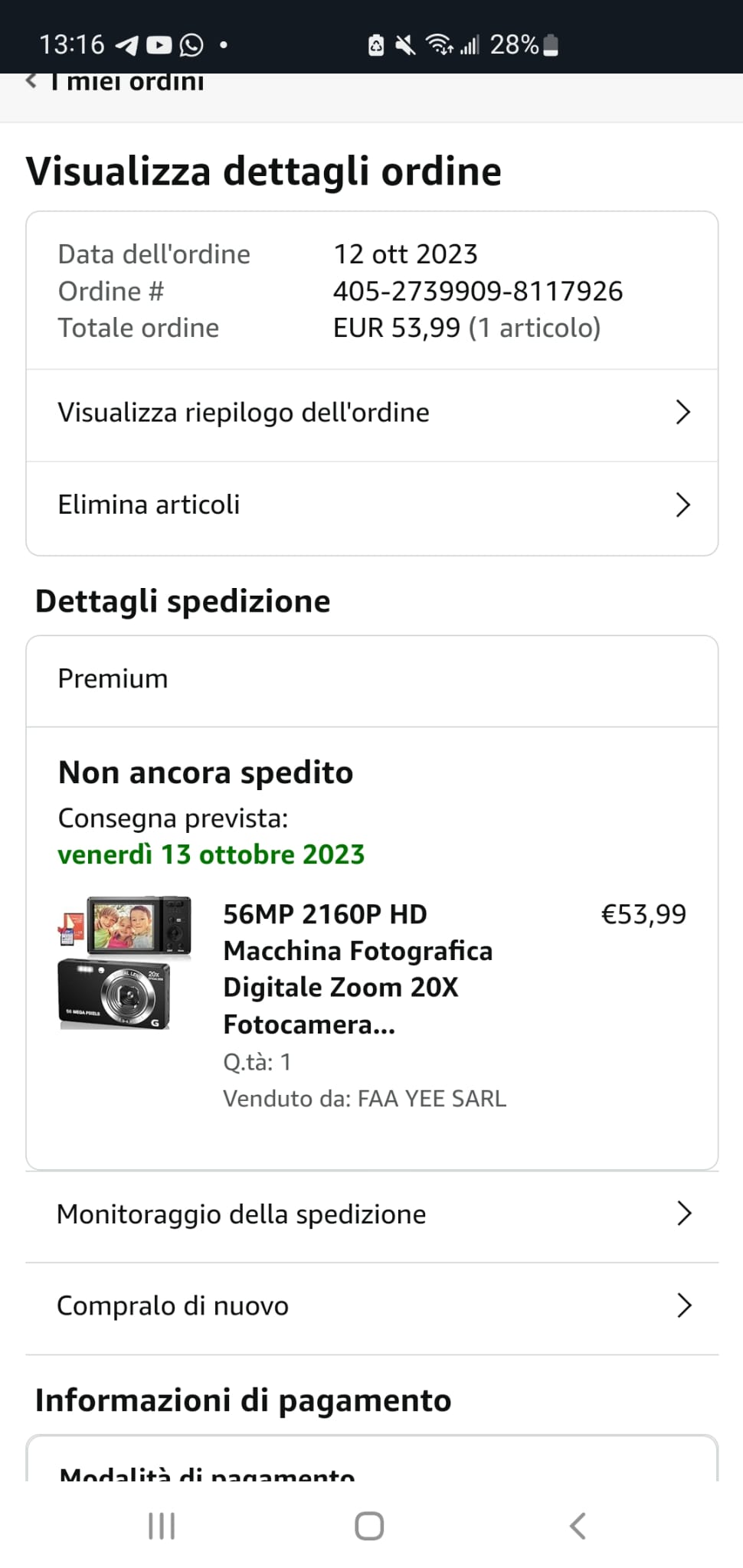Tap the WhatsApp notification icon
743x1568 pixels.
pyautogui.click(x=191, y=45)
